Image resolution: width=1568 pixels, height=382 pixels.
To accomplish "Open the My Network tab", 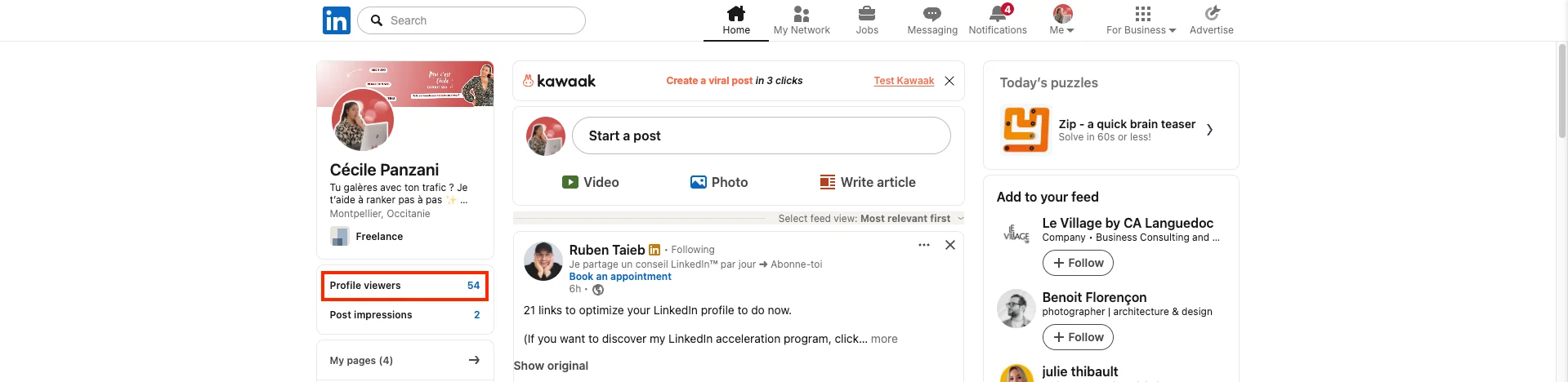I will [802, 20].
